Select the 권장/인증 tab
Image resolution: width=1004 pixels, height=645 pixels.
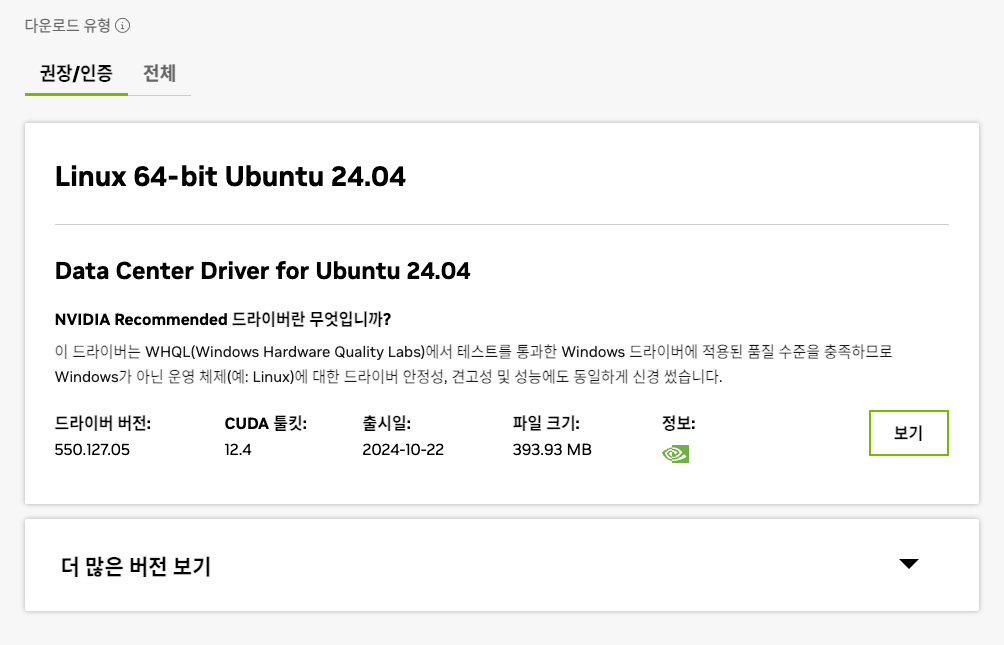[76, 74]
